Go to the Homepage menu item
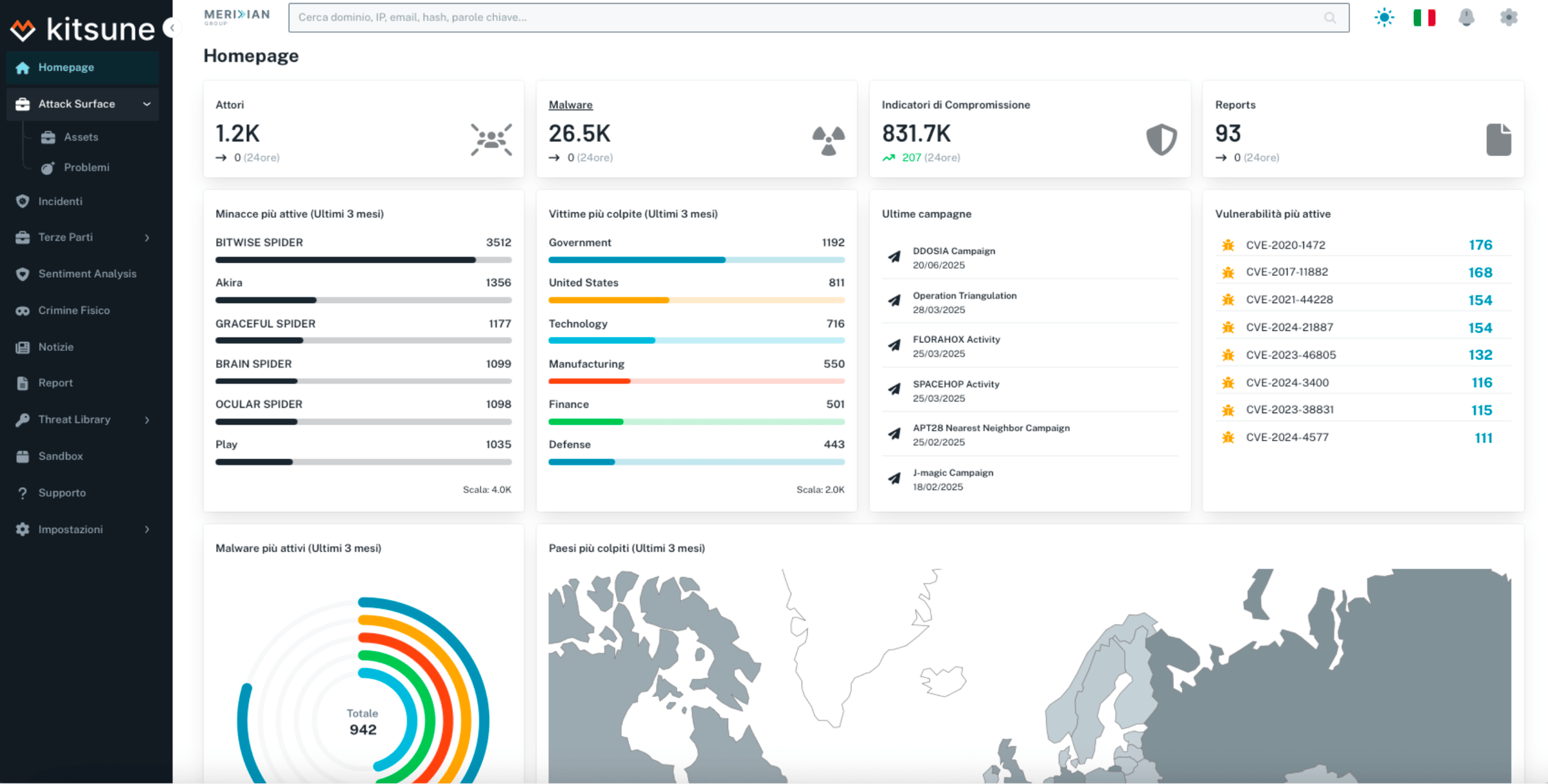 pos(66,66)
